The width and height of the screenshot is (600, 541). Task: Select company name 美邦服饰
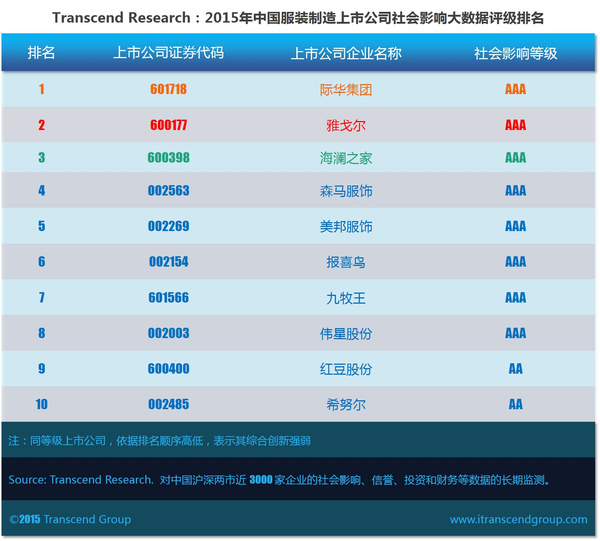[x=346, y=226]
